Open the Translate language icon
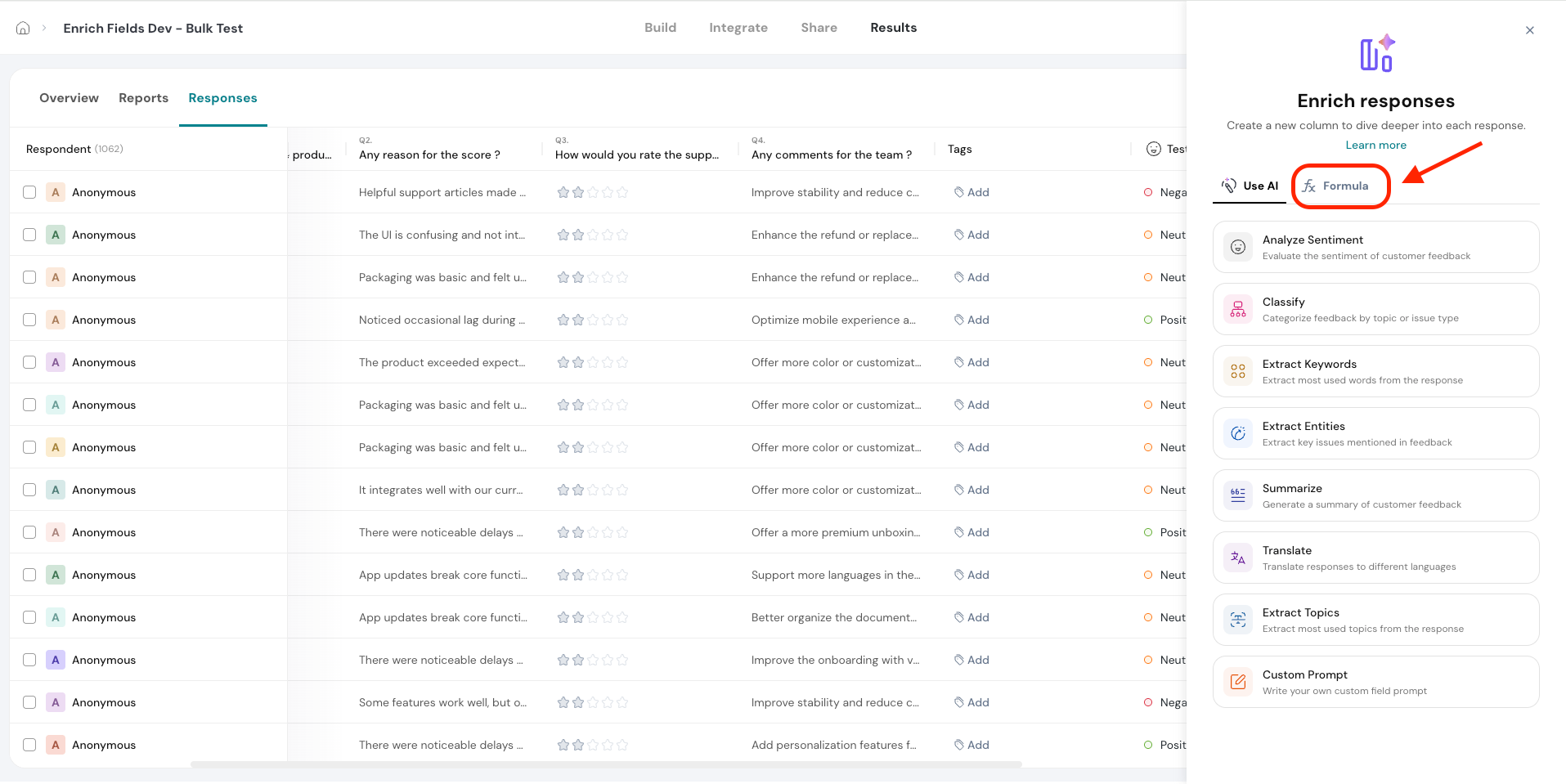This screenshot has width=1566, height=784. [x=1238, y=558]
